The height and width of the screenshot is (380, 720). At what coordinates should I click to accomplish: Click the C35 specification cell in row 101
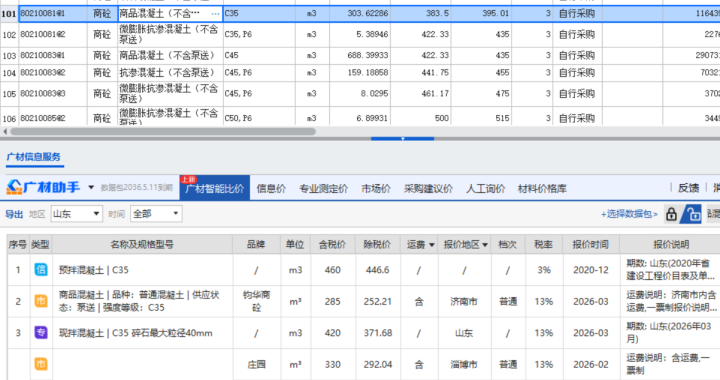coord(259,14)
